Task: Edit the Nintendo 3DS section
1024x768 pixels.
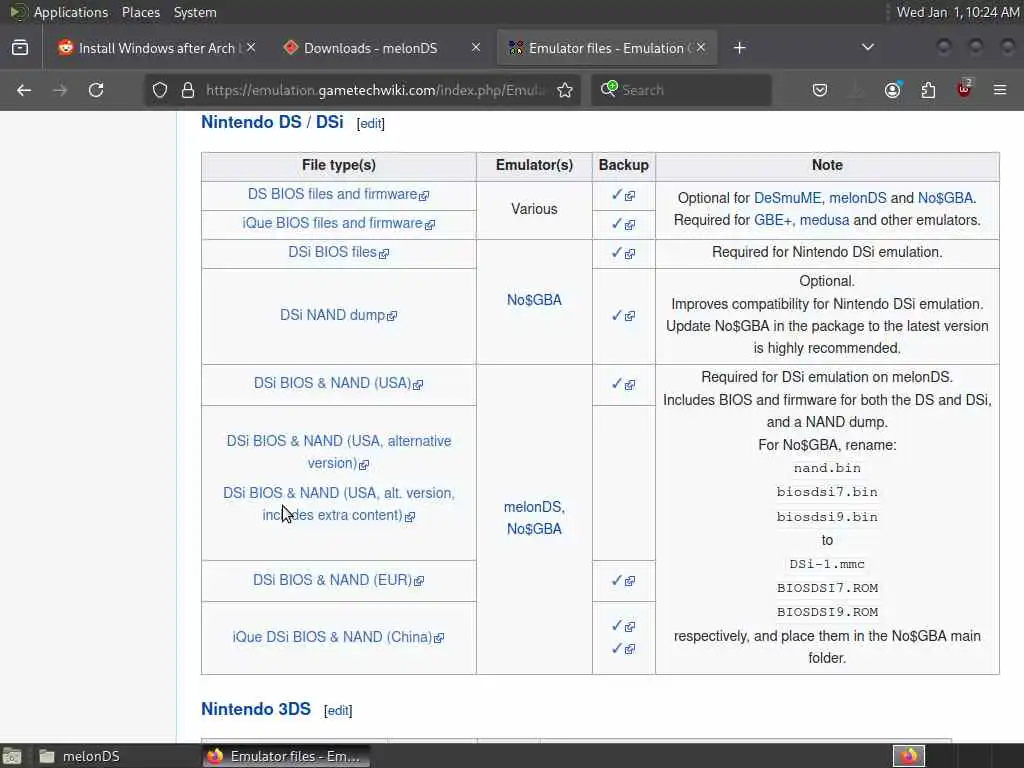Action: (x=338, y=711)
